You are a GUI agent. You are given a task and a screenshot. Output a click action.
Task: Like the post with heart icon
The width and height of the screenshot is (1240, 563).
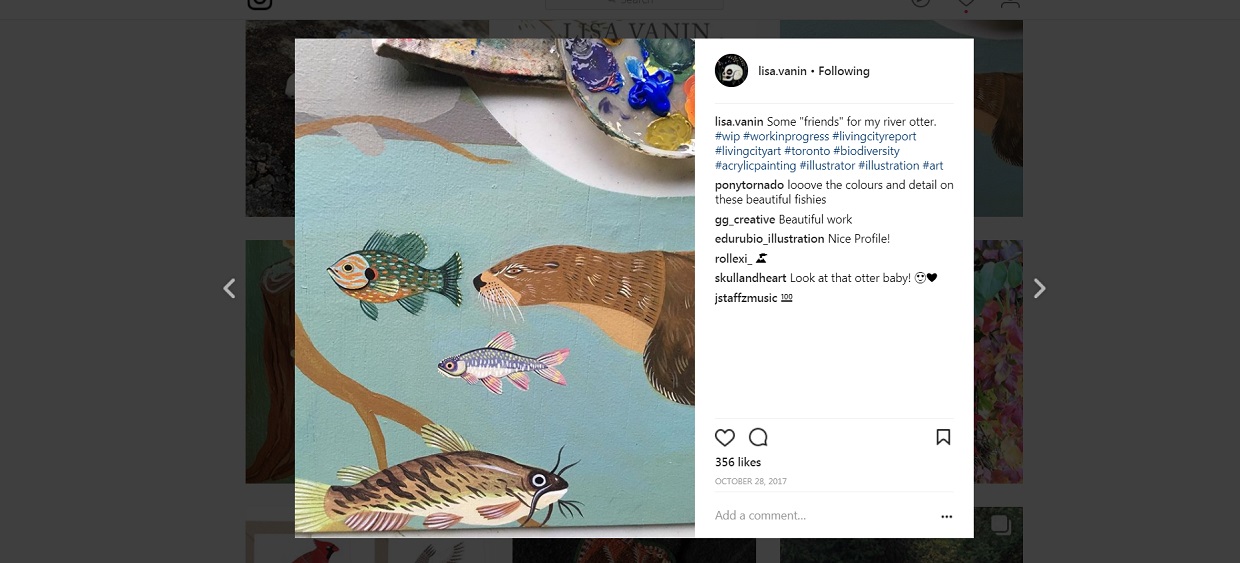tap(725, 437)
